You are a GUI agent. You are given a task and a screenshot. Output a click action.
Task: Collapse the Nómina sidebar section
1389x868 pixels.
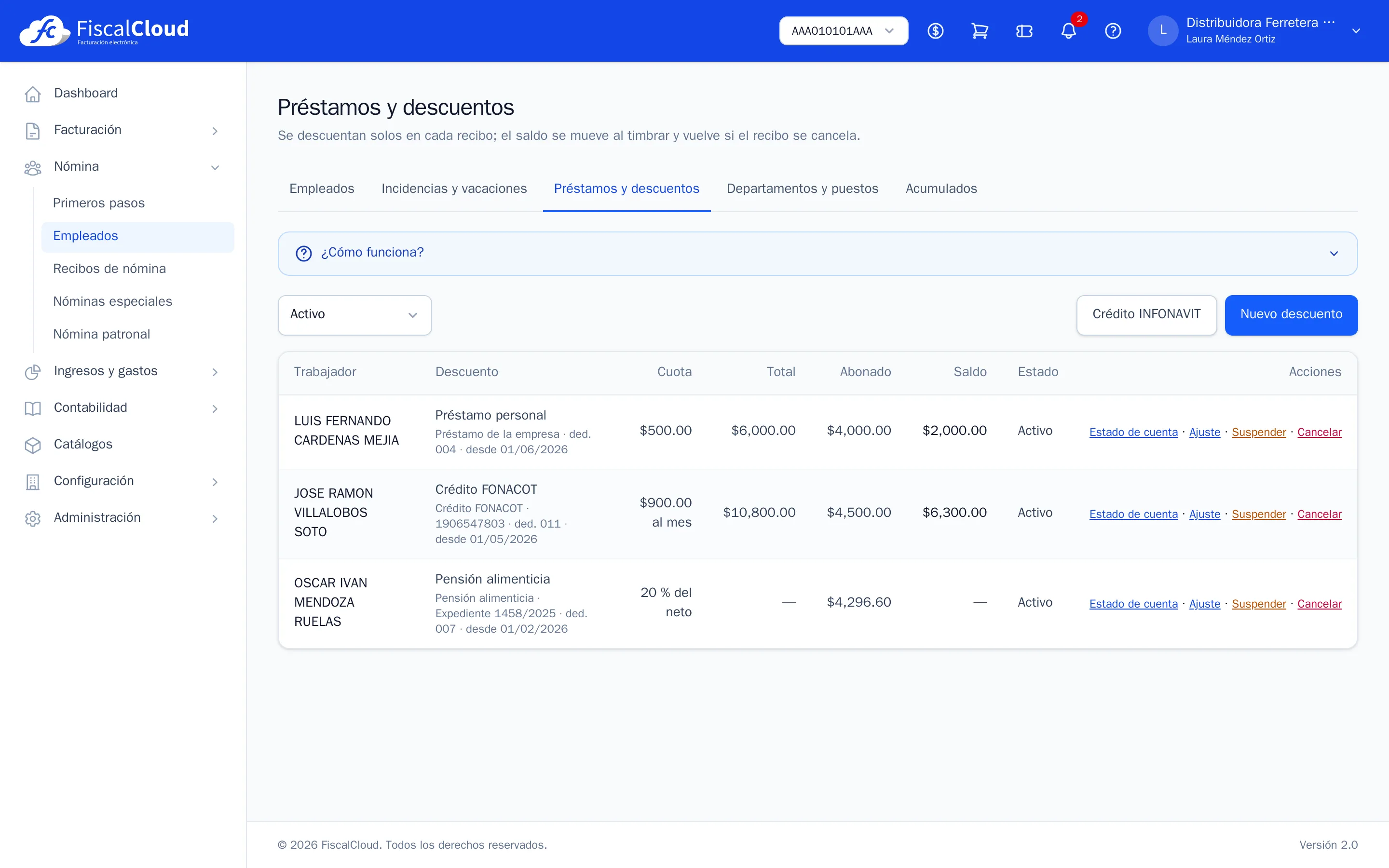click(215, 168)
